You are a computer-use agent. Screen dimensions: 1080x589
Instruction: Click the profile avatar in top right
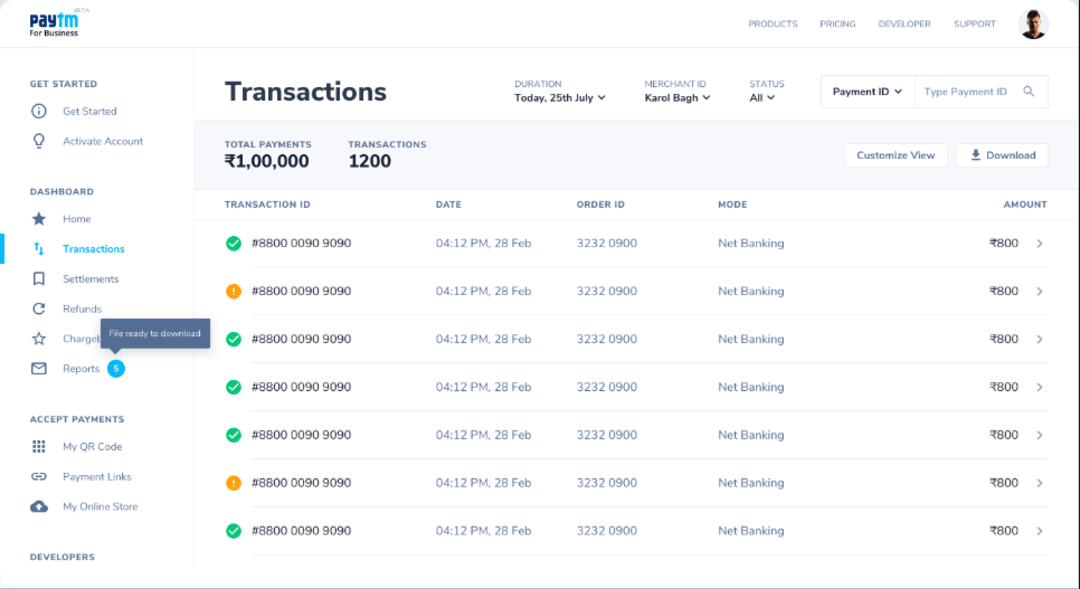1033,22
